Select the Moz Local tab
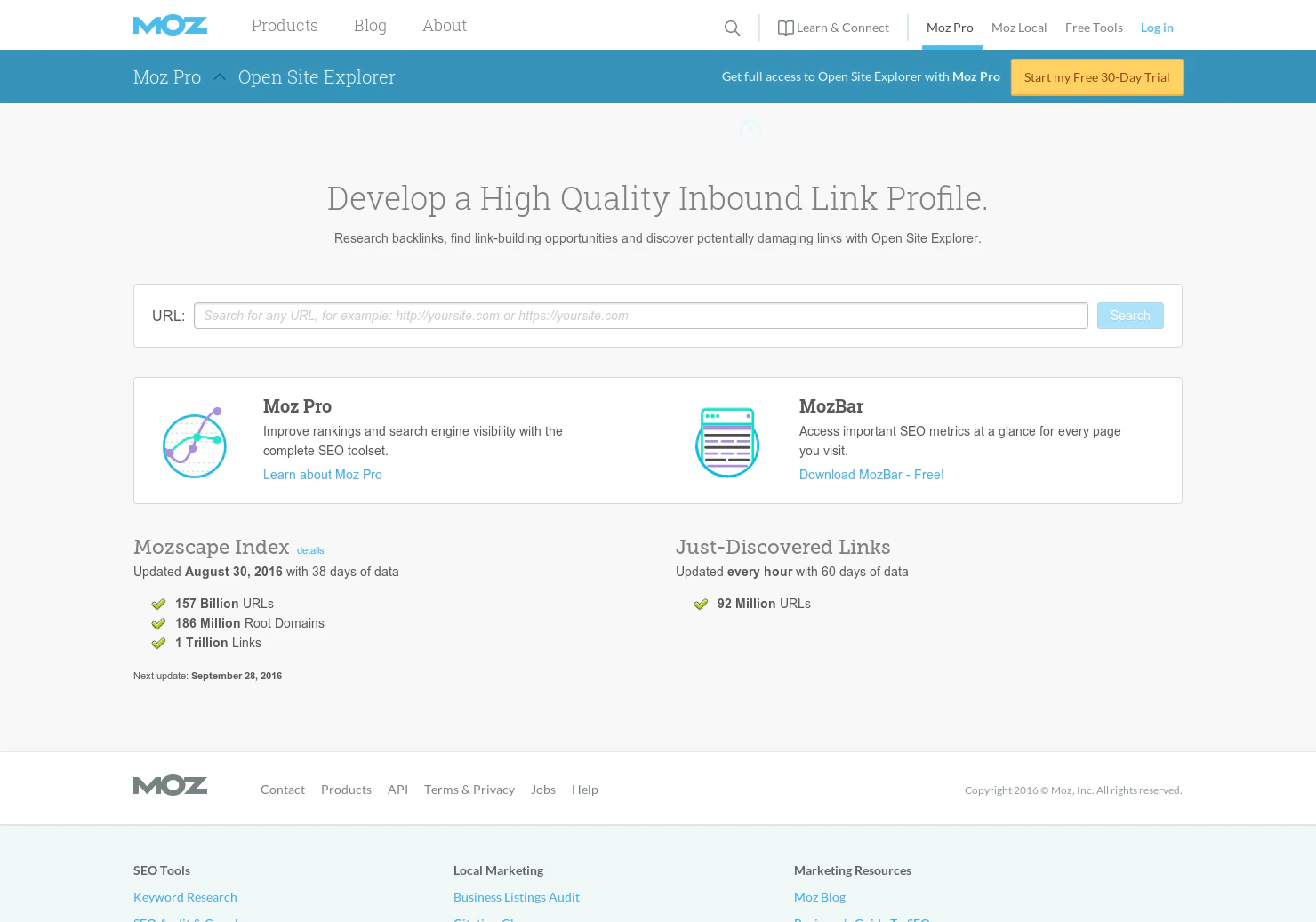The width and height of the screenshot is (1316, 922). pyautogui.click(x=1019, y=28)
